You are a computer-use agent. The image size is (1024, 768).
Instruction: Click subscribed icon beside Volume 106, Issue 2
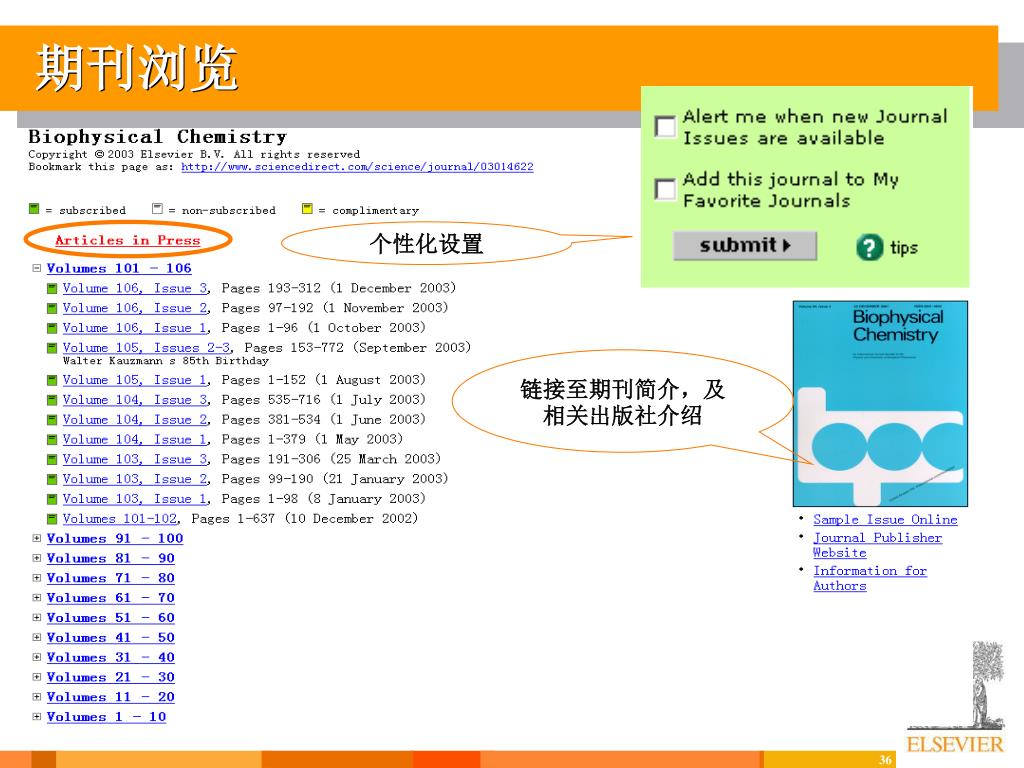52,308
